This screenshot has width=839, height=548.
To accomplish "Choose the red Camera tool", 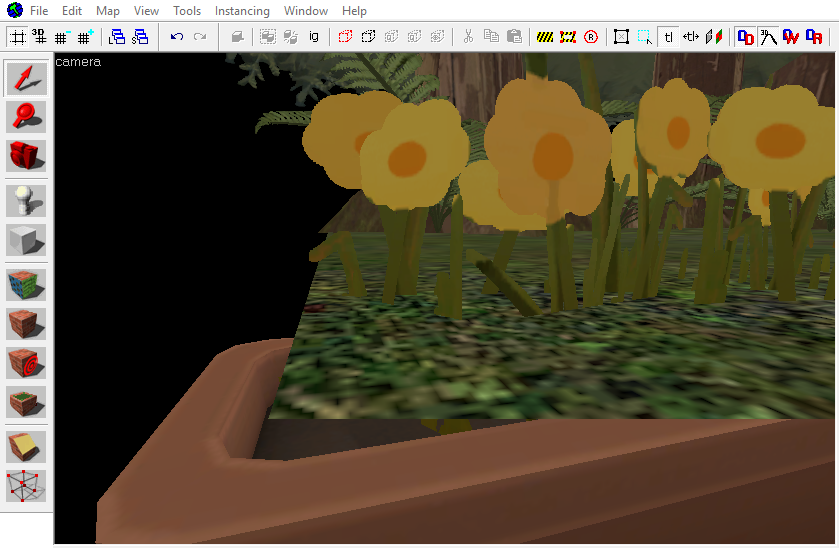I will [x=26, y=156].
